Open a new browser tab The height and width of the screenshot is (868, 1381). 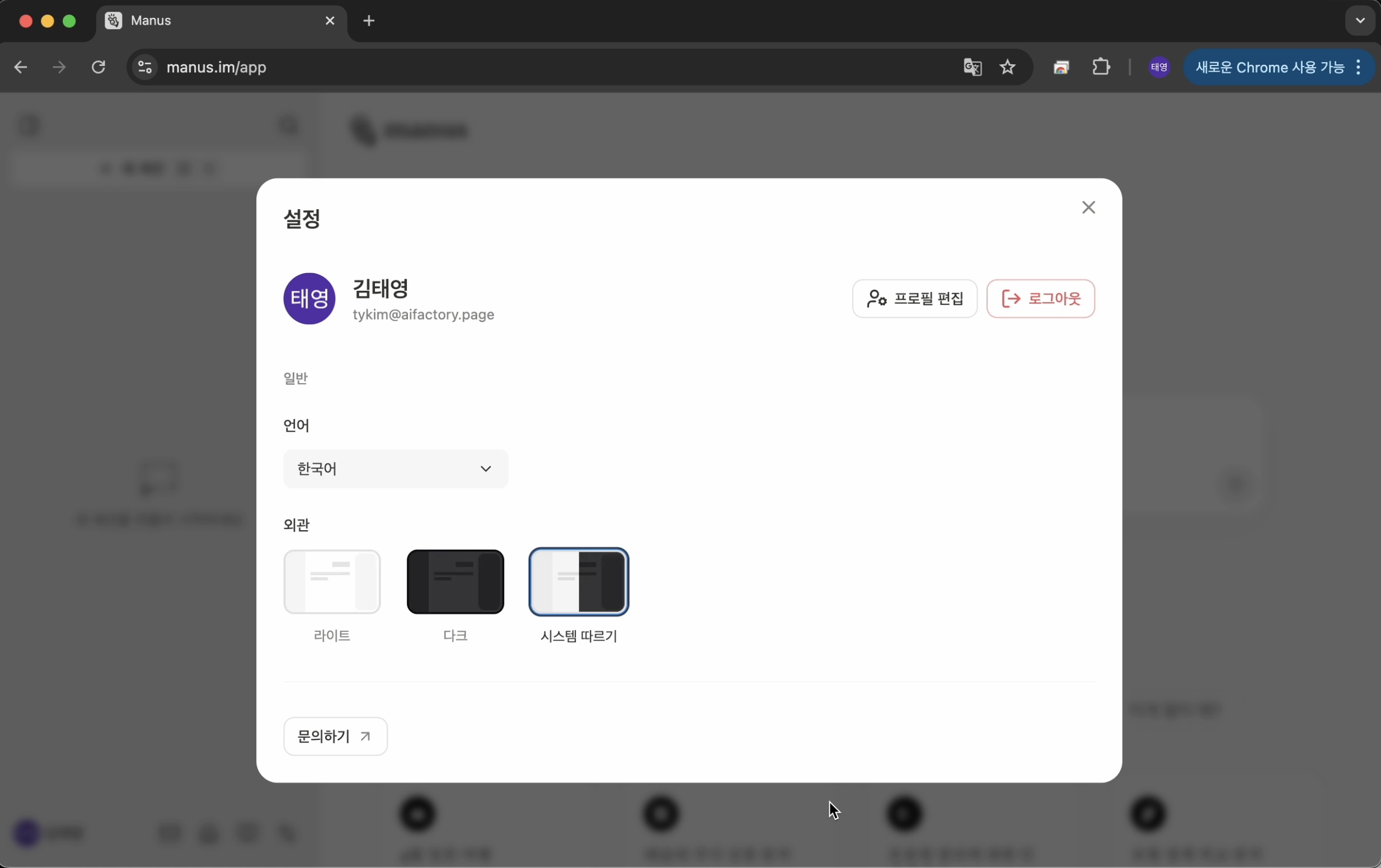click(x=369, y=21)
